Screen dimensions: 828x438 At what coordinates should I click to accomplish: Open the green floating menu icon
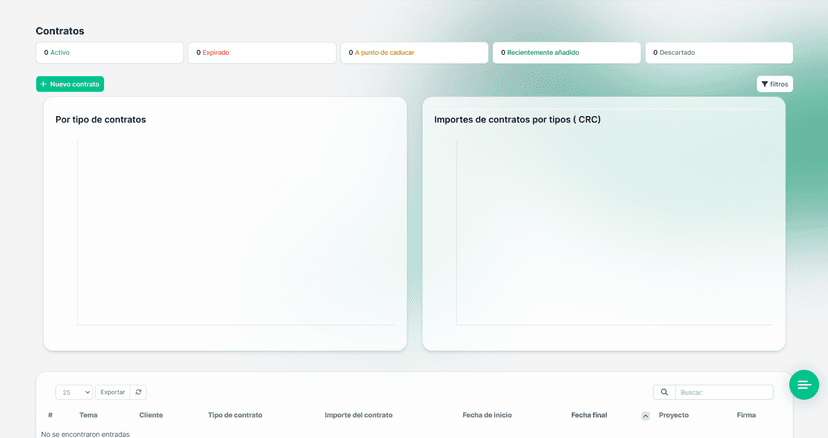803,385
